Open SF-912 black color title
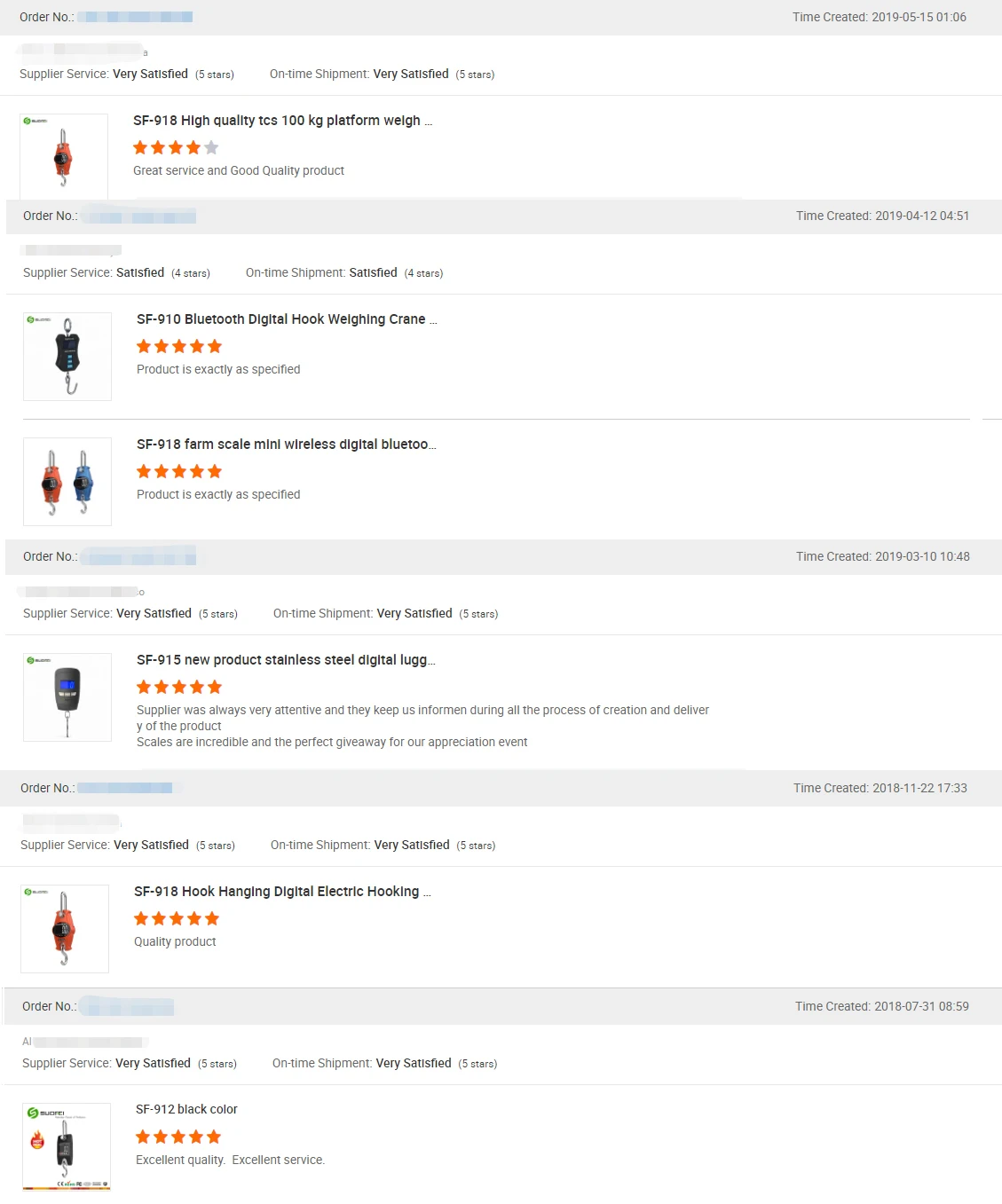This screenshot has height=1204, width=1002. (x=186, y=1109)
